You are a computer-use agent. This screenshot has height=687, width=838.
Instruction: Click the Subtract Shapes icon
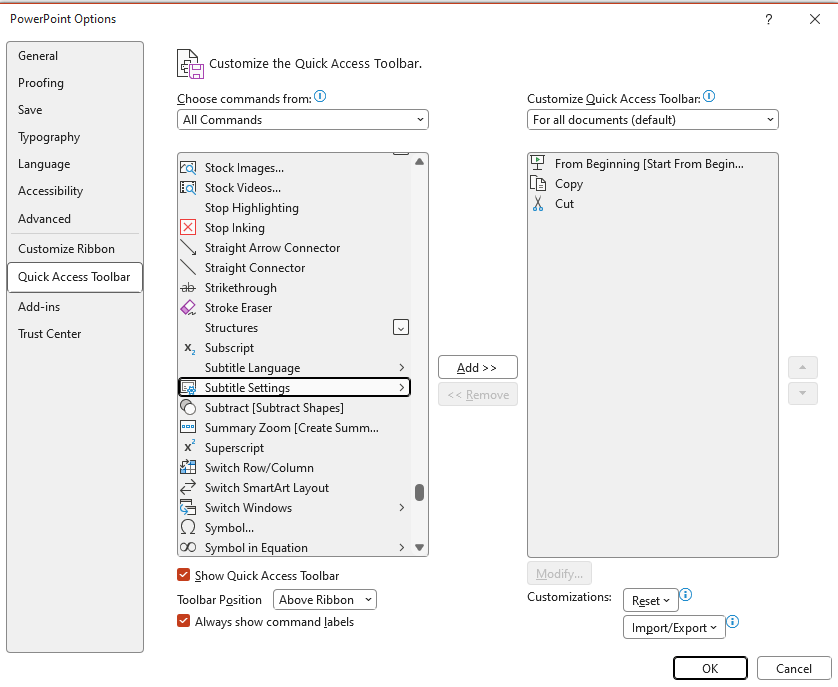pyautogui.click(x=188, y=407)
